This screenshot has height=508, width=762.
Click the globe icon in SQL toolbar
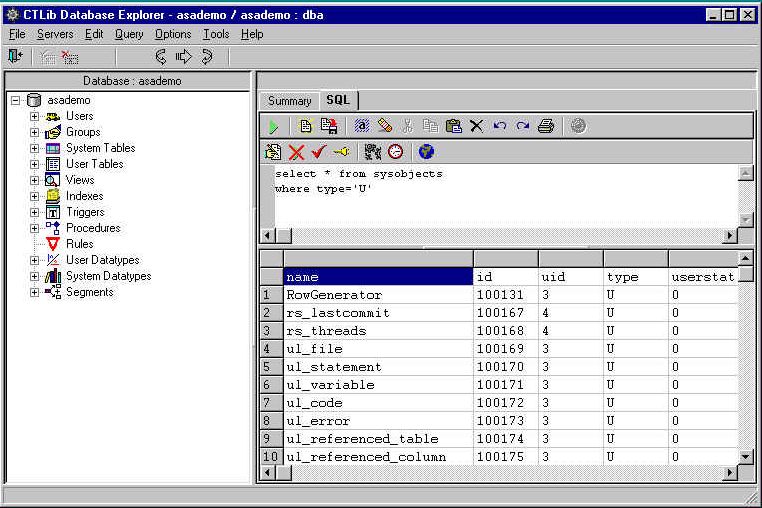coord(426,152)
